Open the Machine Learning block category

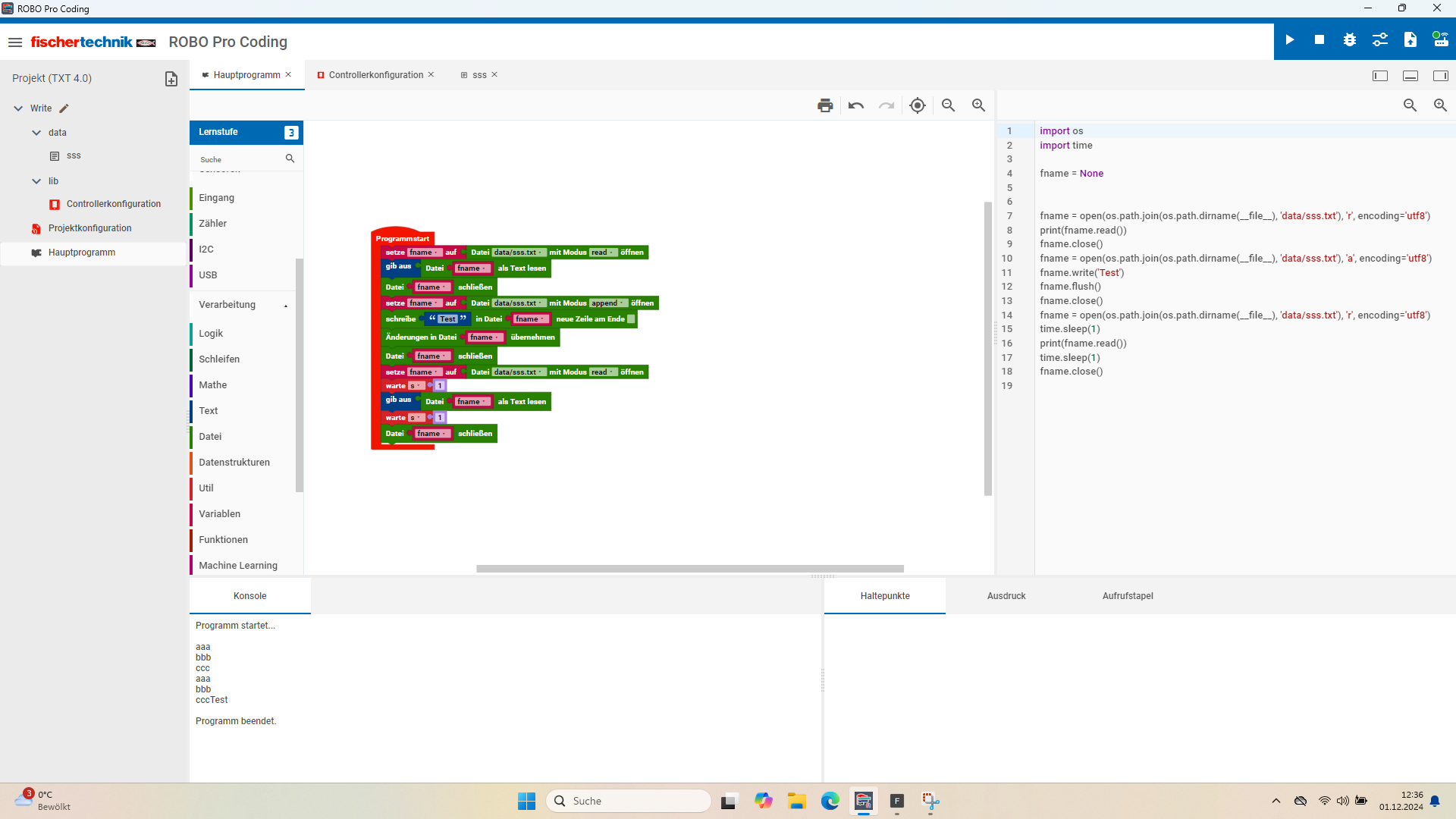[x=243, y=566]
